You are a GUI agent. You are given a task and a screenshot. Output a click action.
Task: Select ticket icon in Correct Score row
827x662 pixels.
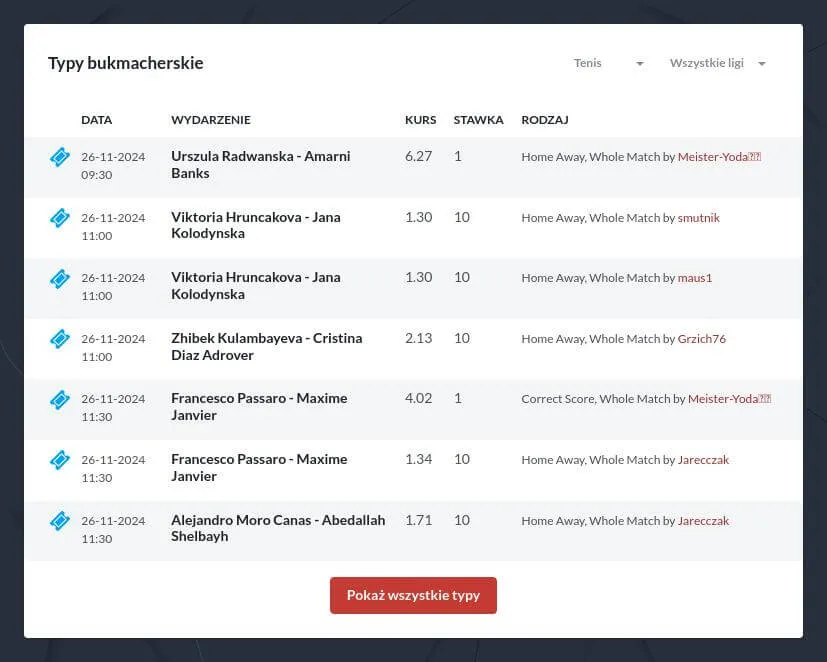pyautogui.click(x=60, y=399)
